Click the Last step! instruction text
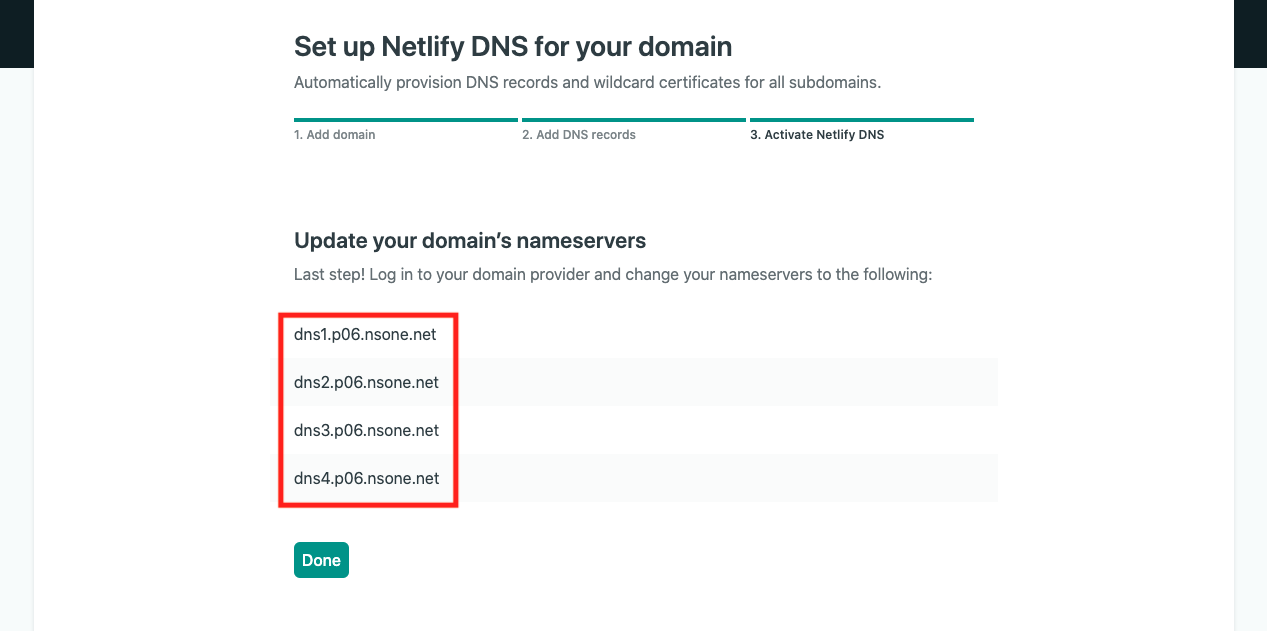 (x=613, y=273)
